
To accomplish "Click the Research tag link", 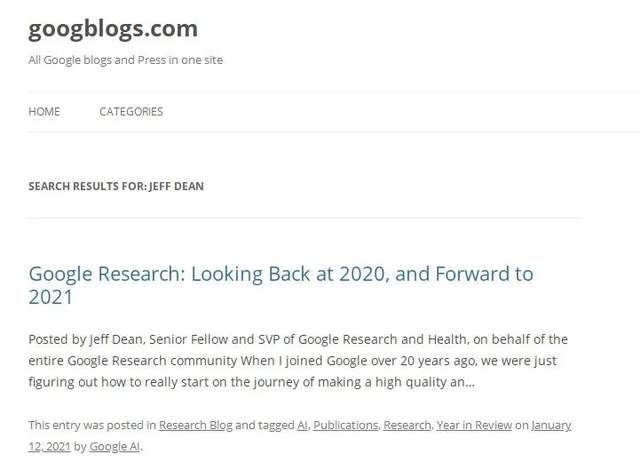I will (407, 425).
